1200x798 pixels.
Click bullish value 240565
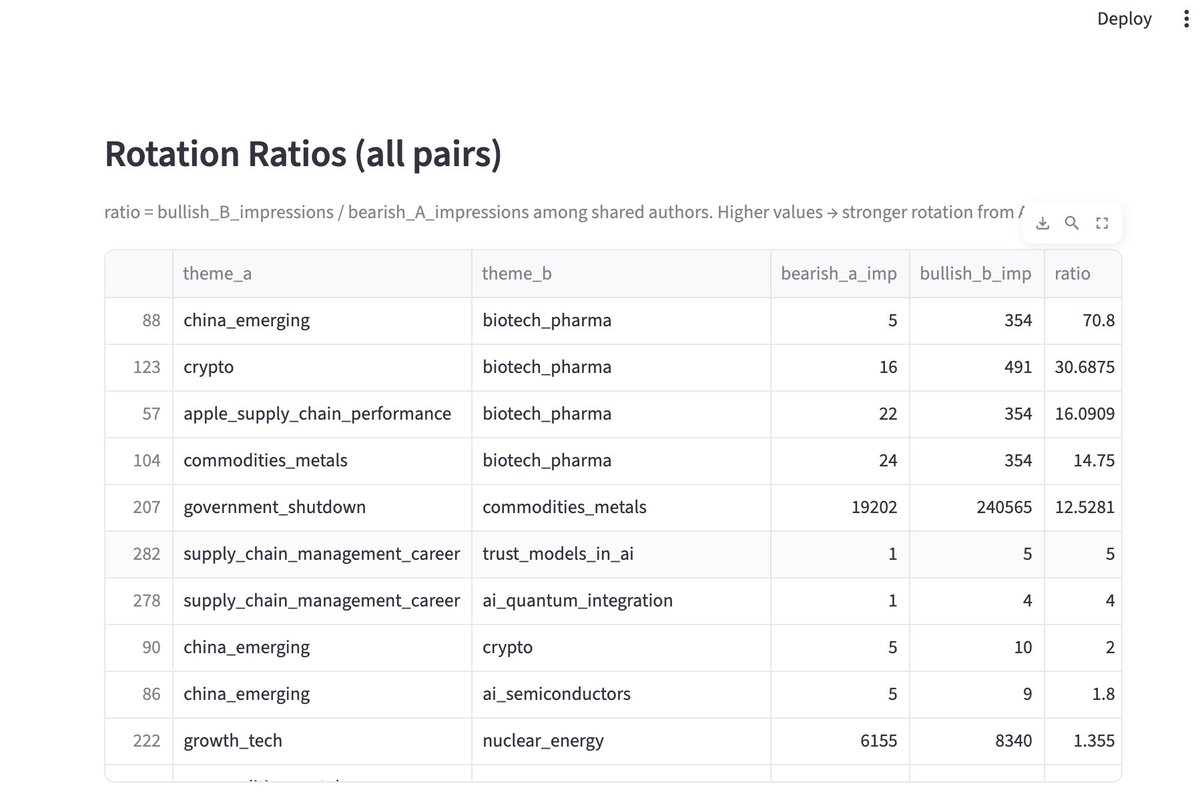click(x=976, y=507)
